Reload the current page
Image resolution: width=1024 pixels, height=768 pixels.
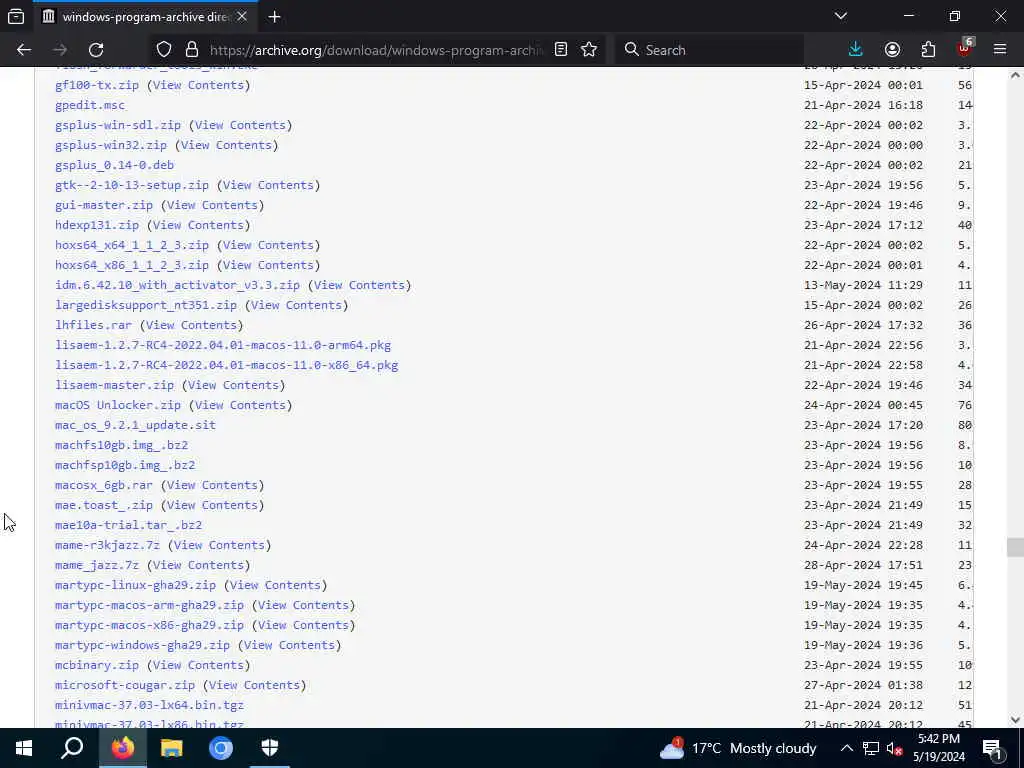pyautogui.click(x=96, y=50)
